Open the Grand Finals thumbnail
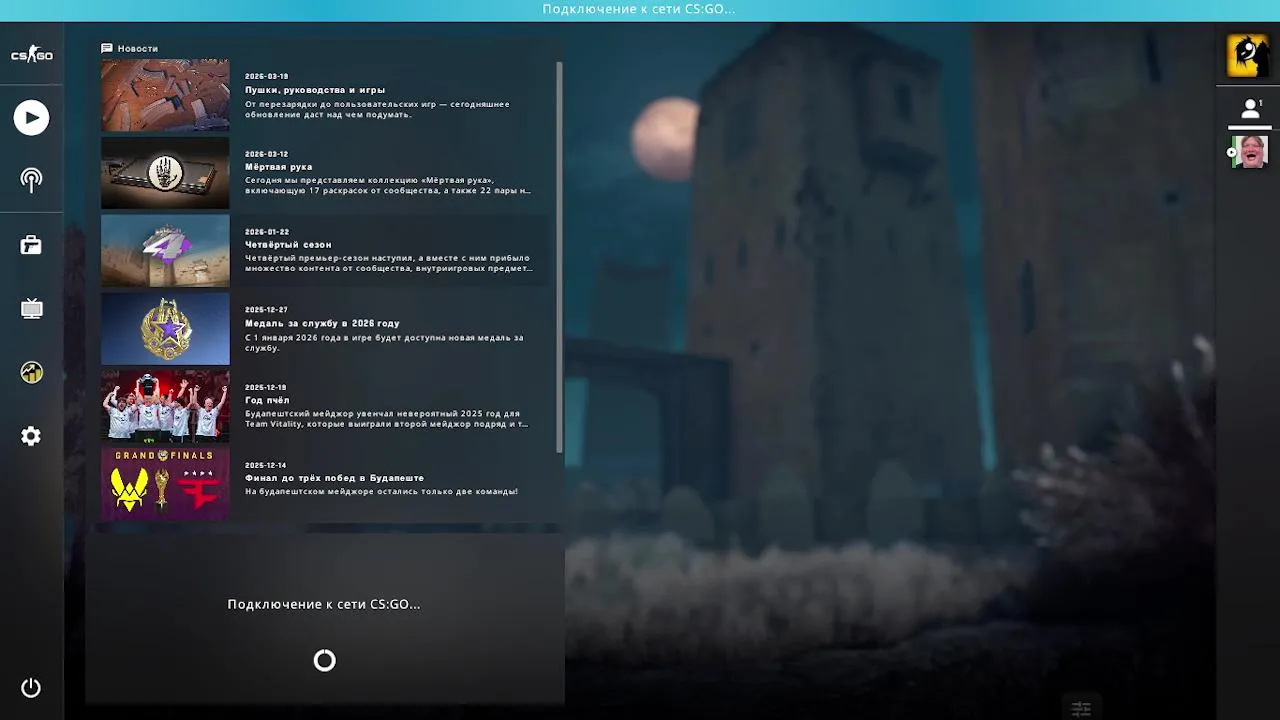This screenshot has width=1280, height=720. point(165,484)
